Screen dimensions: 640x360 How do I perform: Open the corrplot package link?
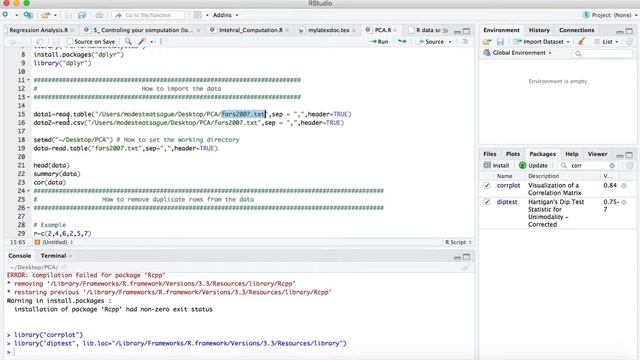[508, 185]
